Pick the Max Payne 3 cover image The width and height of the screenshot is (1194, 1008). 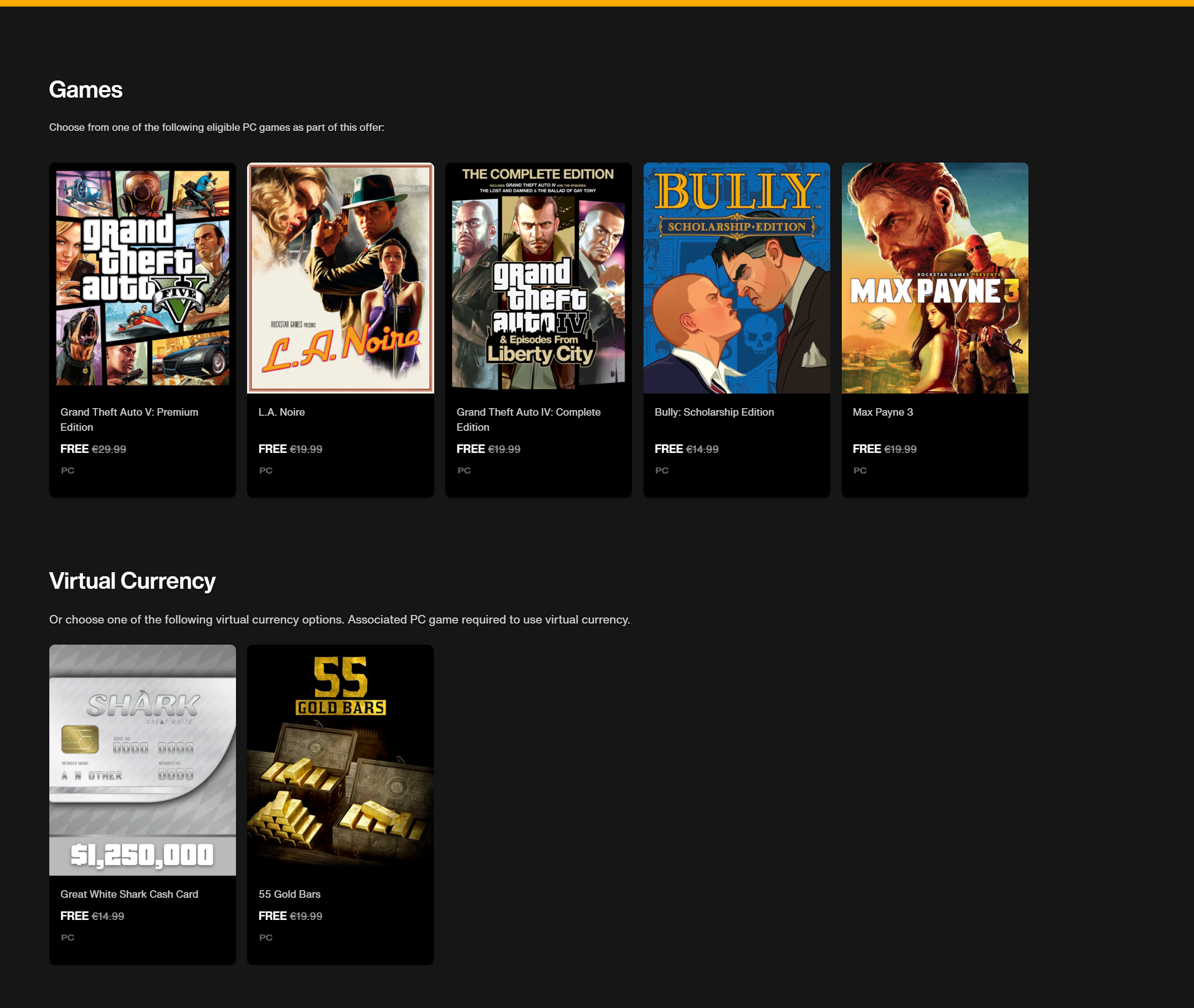935,278
